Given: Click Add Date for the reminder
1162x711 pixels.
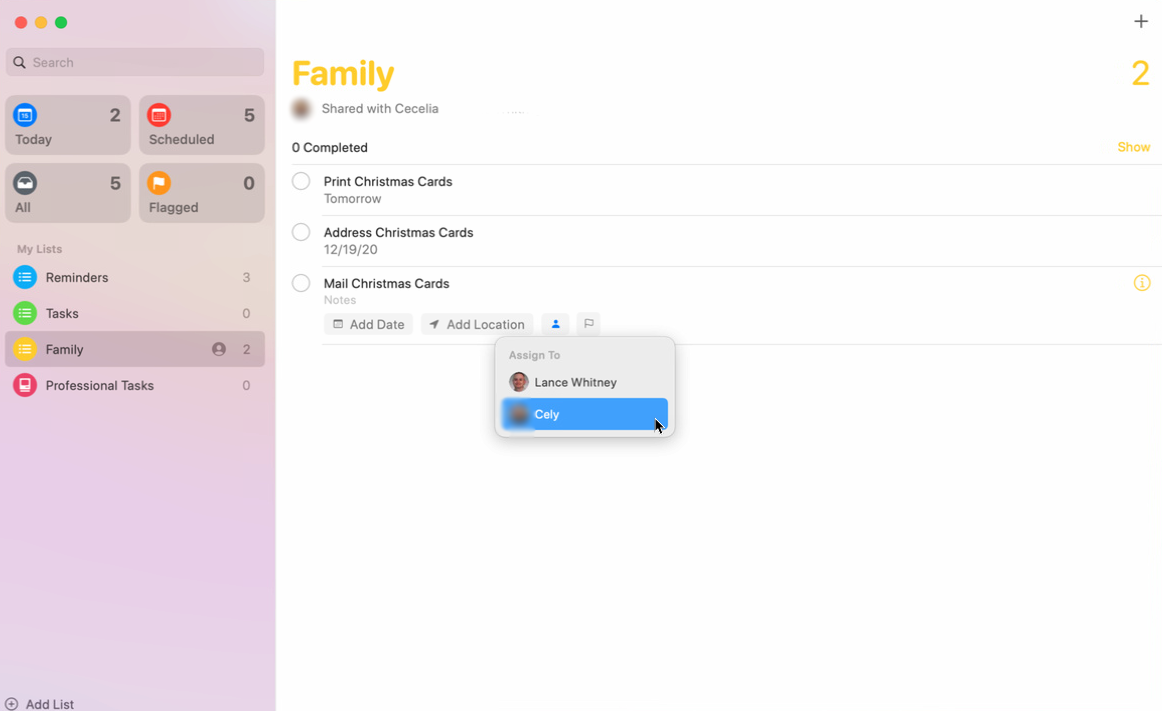Looking at the screenshot, I should point(368,324).
